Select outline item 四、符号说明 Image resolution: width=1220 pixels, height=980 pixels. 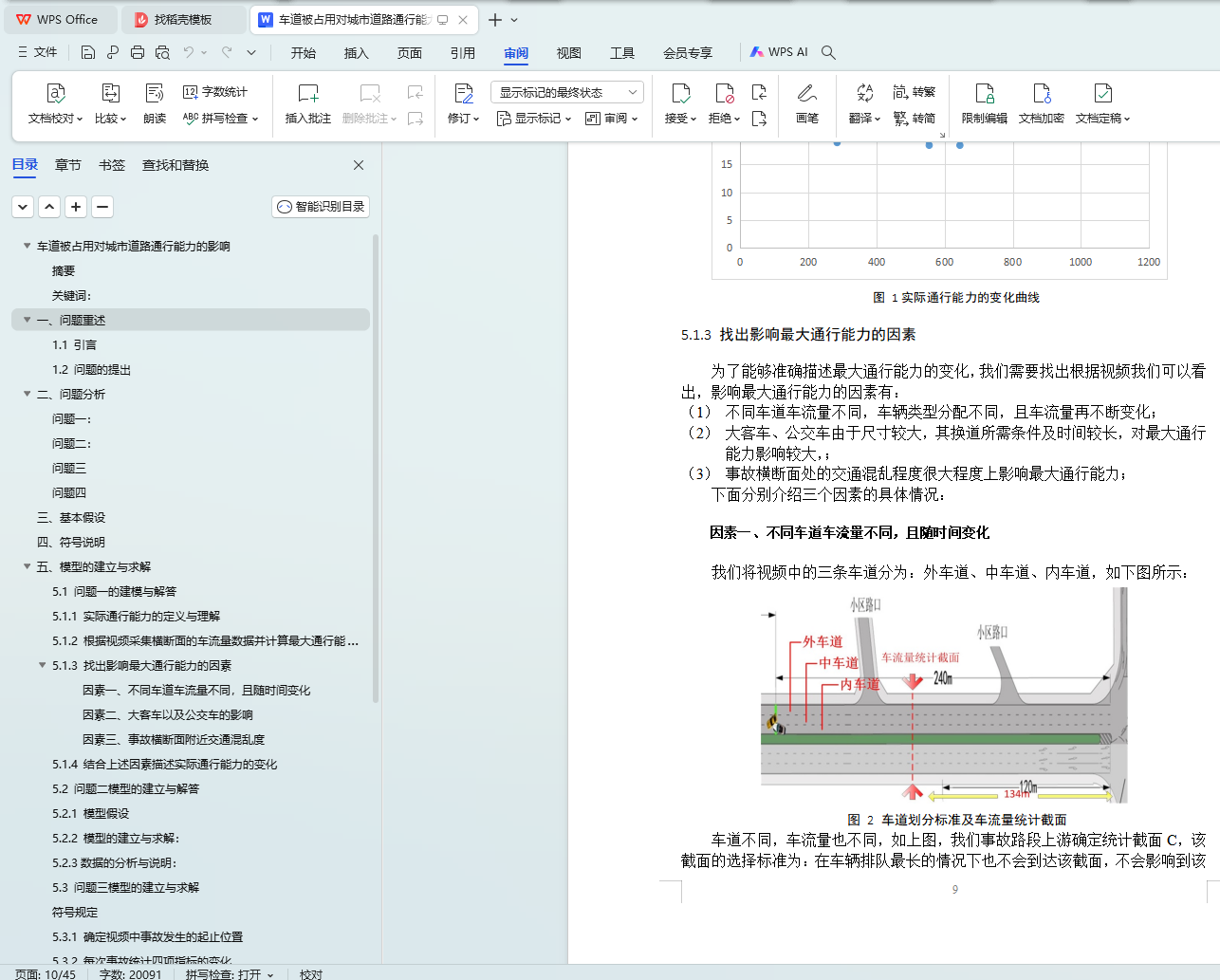(71, 542)
